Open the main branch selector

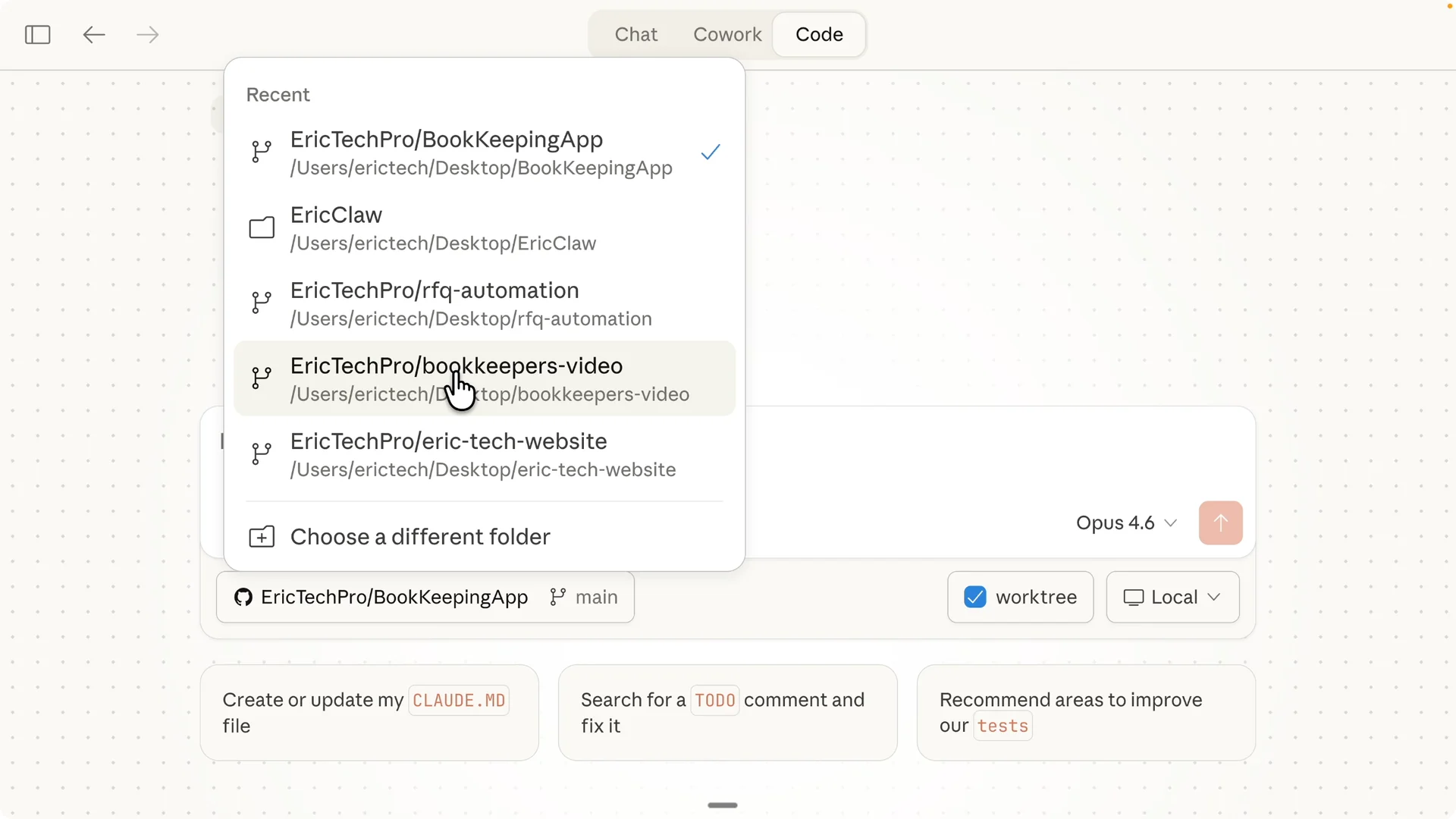pos(584,598)
